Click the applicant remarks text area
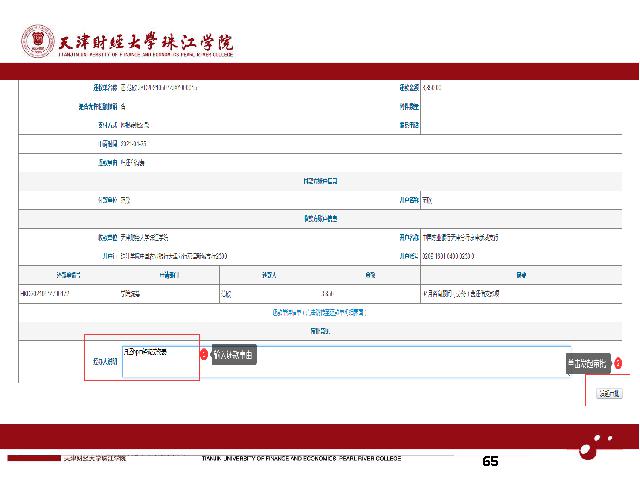The image size is (640, 480). click(x=346, y=362)
